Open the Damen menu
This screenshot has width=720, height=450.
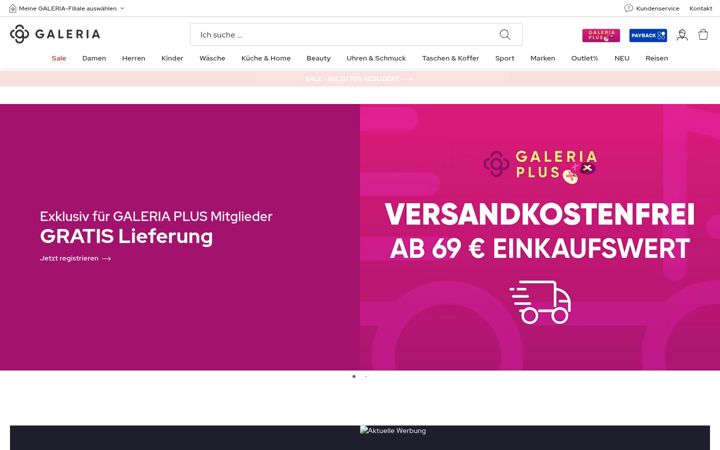(94, 58)
